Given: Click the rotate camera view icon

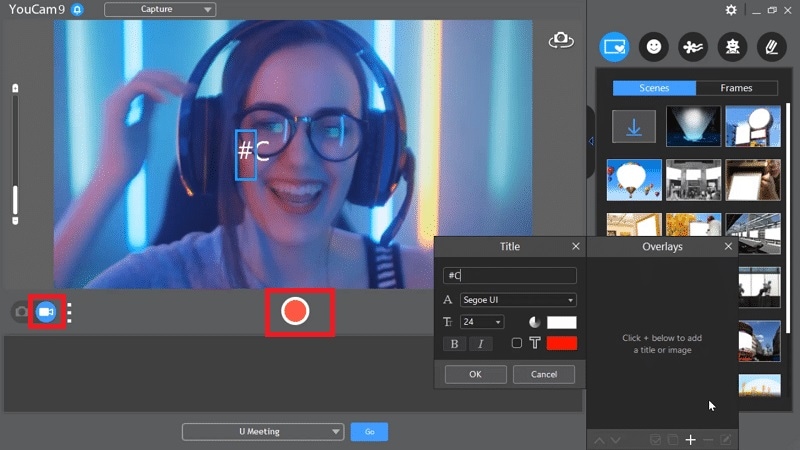Looking at the screenshot, I should click(560, 40).
